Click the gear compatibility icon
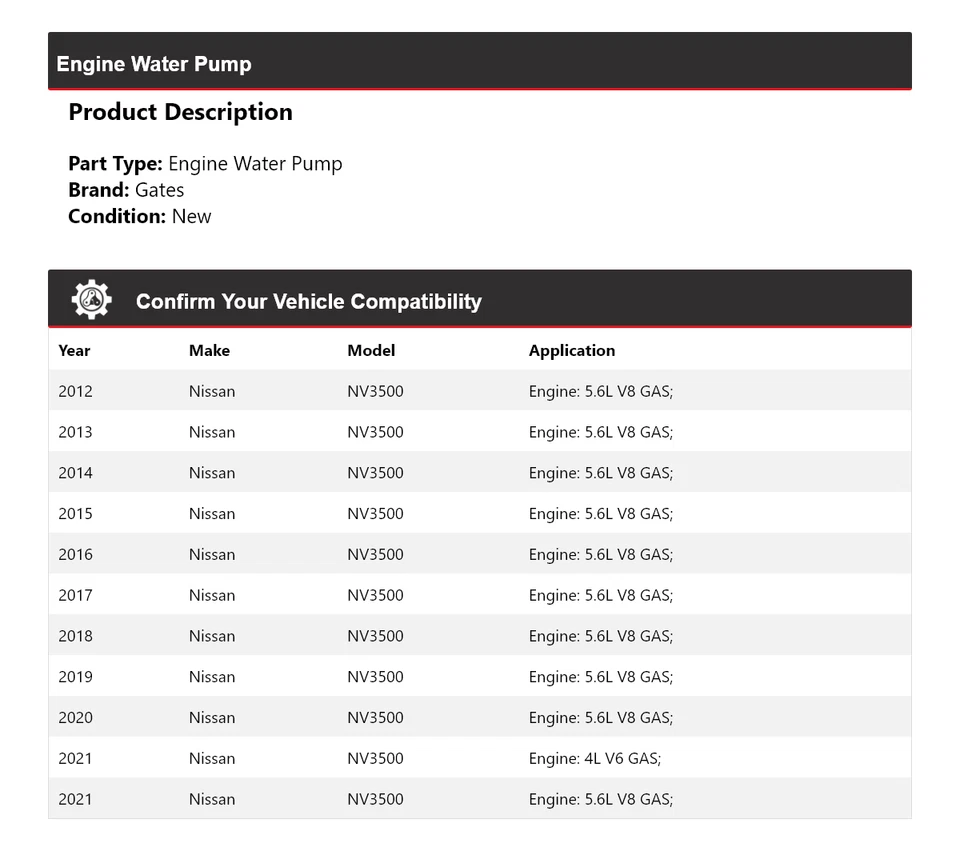The height and width of the screenshot is (851, 960). pyautogui.click(x=91, y=298)
